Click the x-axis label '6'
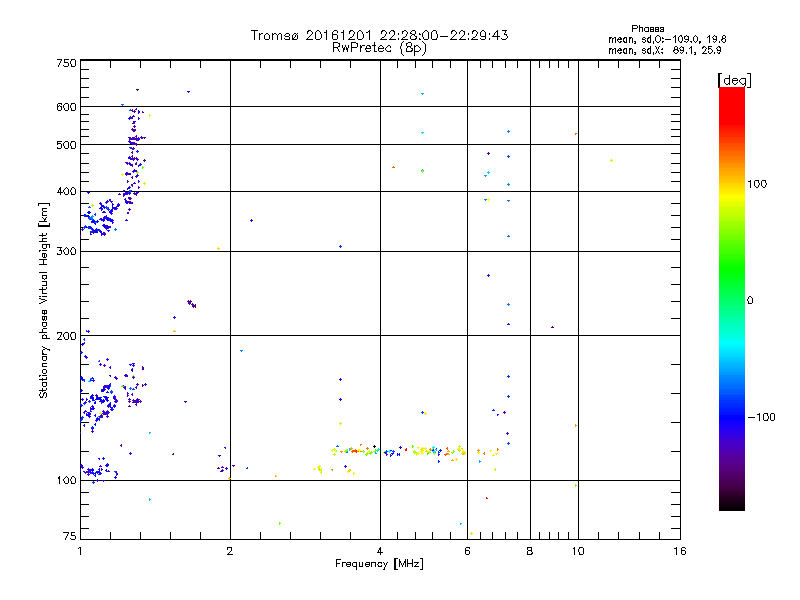Viewport: 800px width, 600px height. point(467,551)
